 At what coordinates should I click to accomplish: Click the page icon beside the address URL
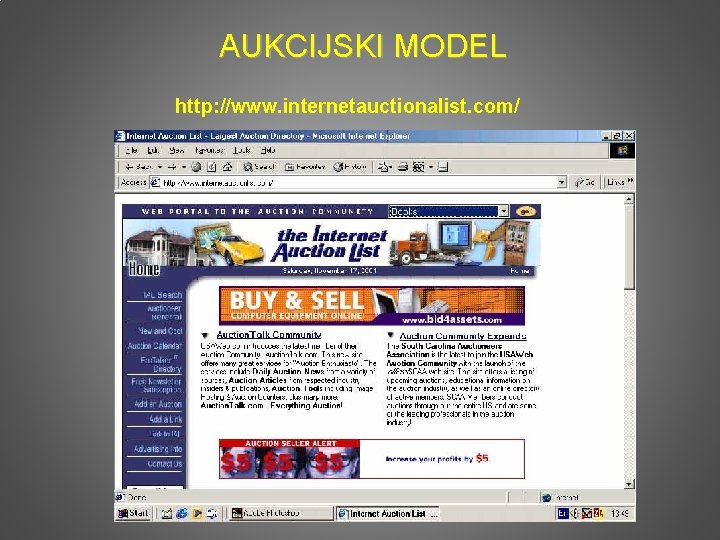(x=156, y=183)
